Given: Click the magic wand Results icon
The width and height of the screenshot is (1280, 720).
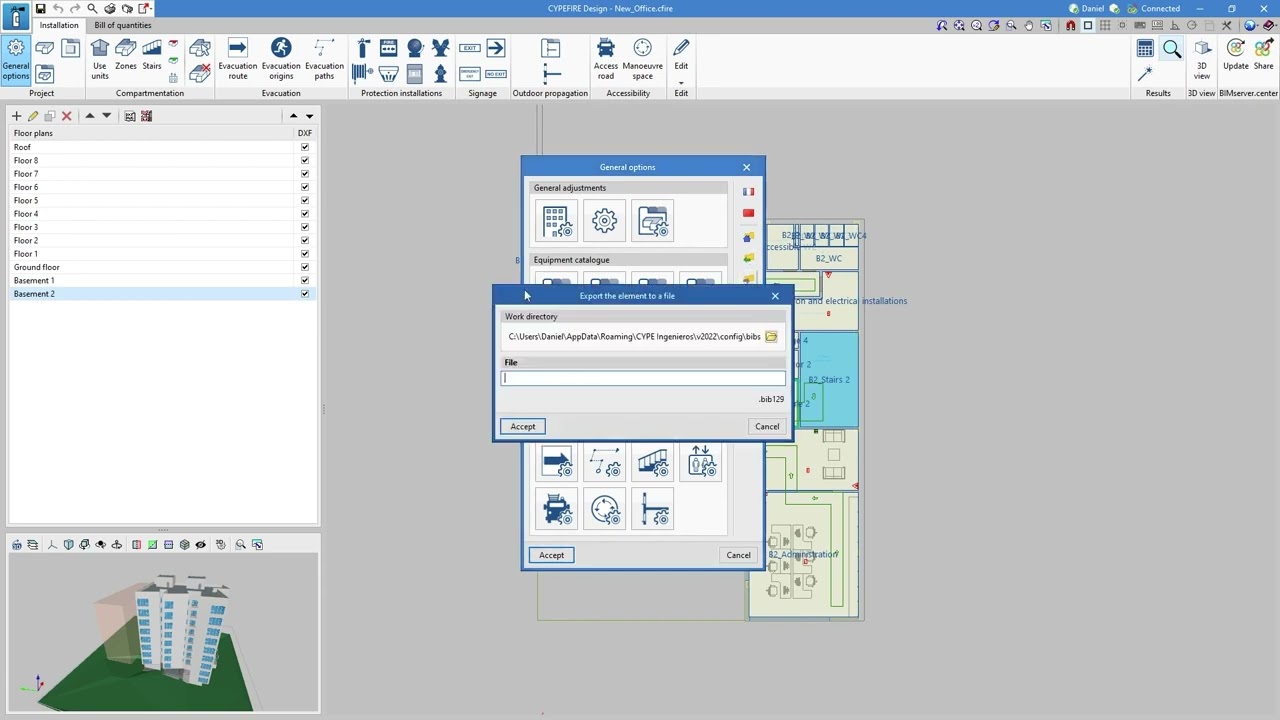Looking at the screenshot, I should (1146, 74).
